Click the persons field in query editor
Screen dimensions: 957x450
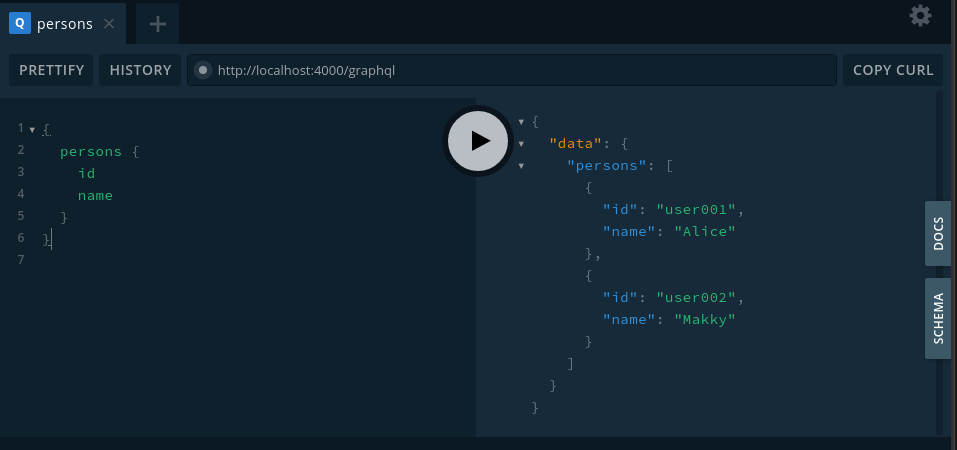pos(91,151)
